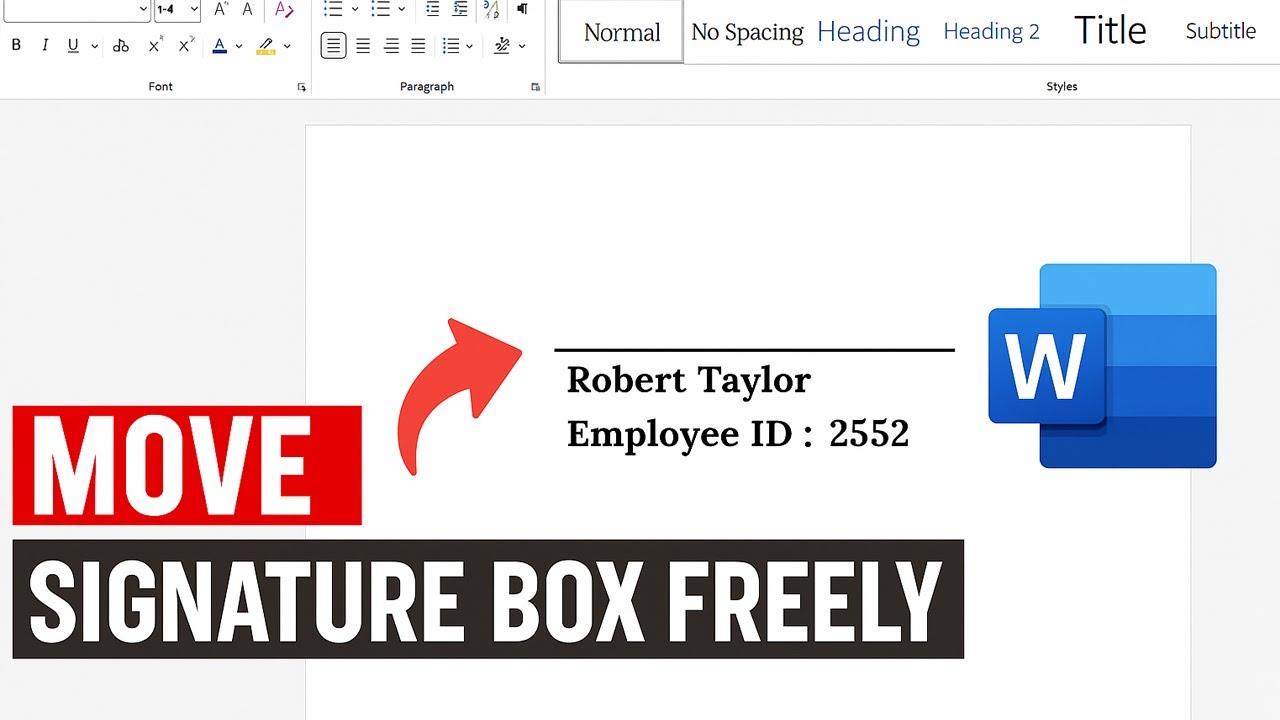Toggle bold formatting

[x=16, y=46]
